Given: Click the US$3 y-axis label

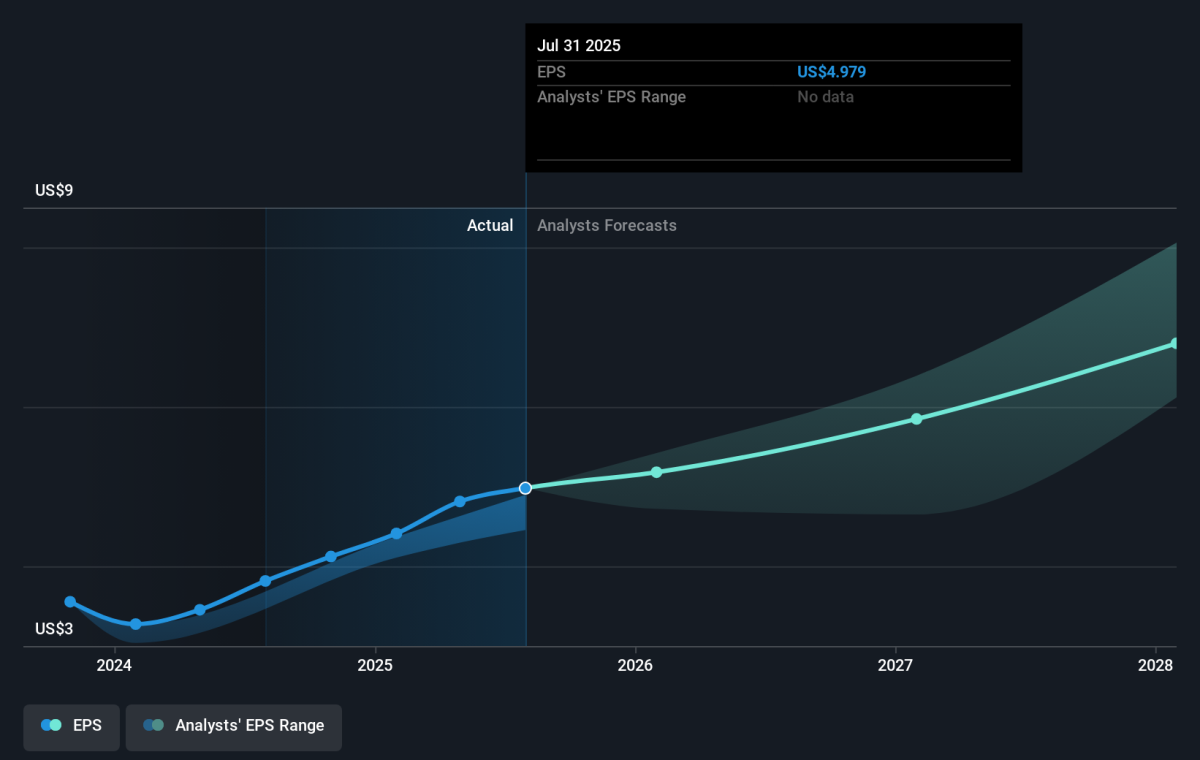Looking at the screenshot, I should [54, 629].
